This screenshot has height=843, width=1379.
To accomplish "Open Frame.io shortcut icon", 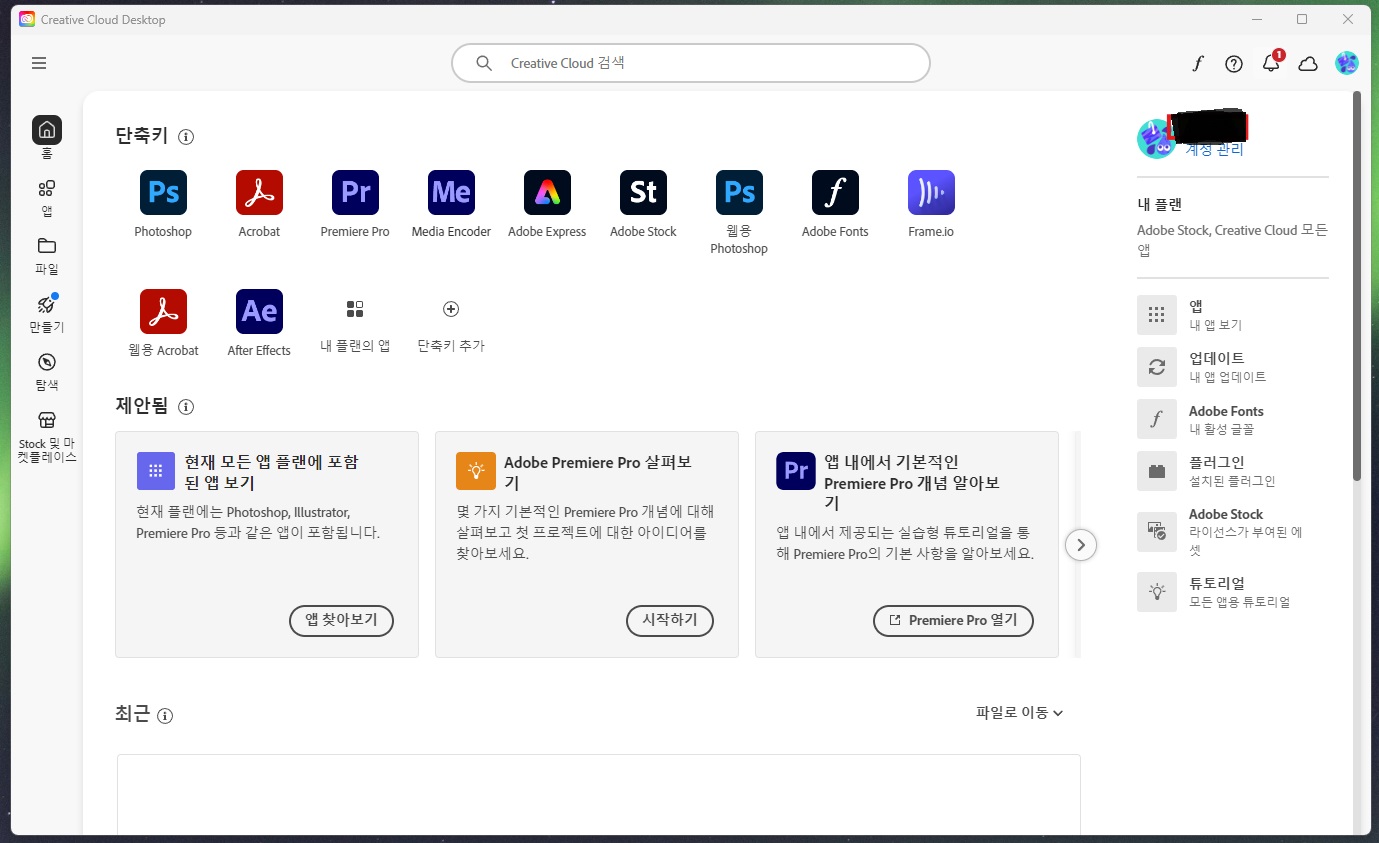I will [931, 192].
